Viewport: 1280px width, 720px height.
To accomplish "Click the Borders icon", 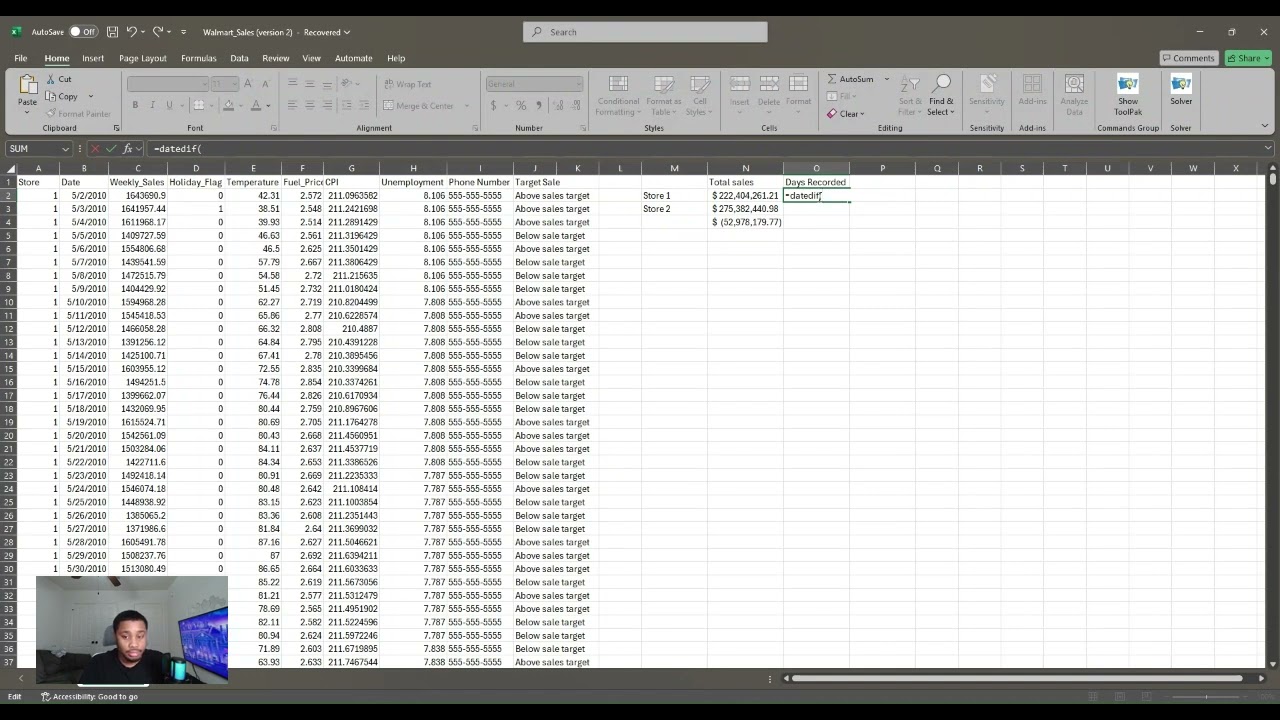I will coord(199,105).
